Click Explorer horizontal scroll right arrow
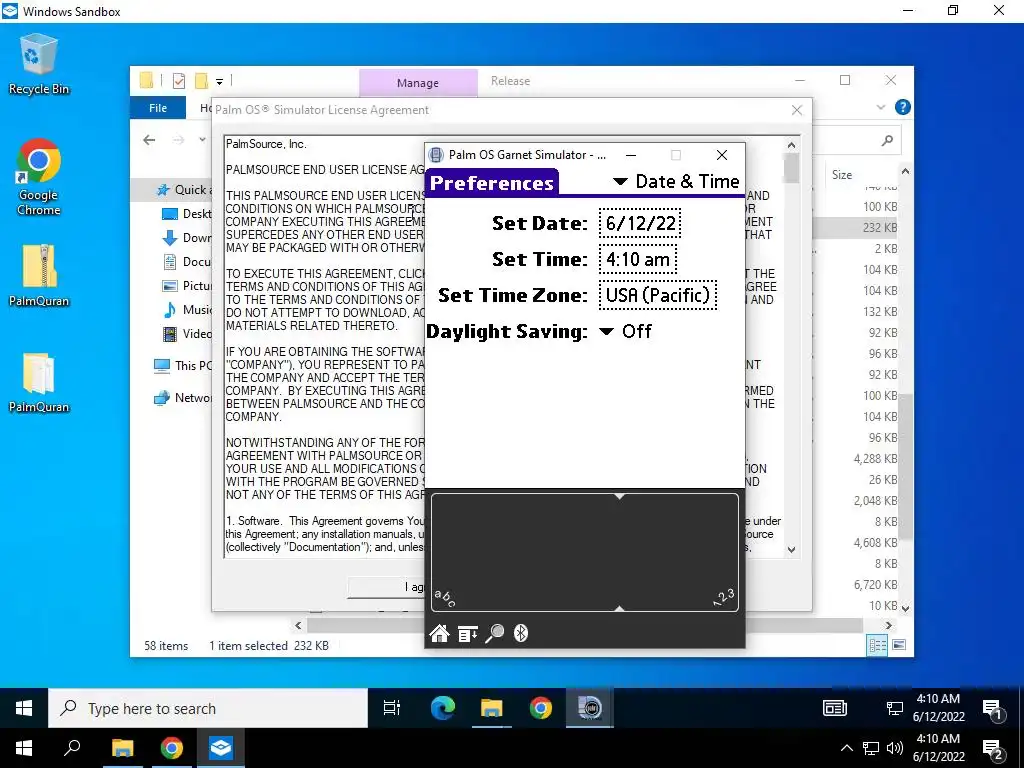 [x=888, y=625]
